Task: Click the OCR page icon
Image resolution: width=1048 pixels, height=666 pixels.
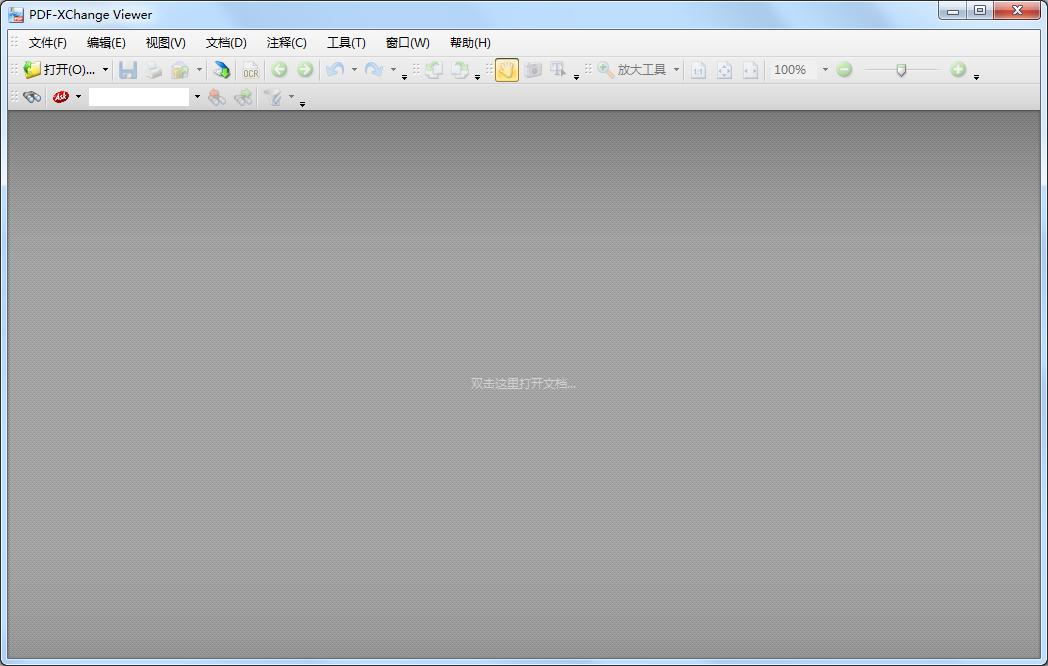Action: 251,70
